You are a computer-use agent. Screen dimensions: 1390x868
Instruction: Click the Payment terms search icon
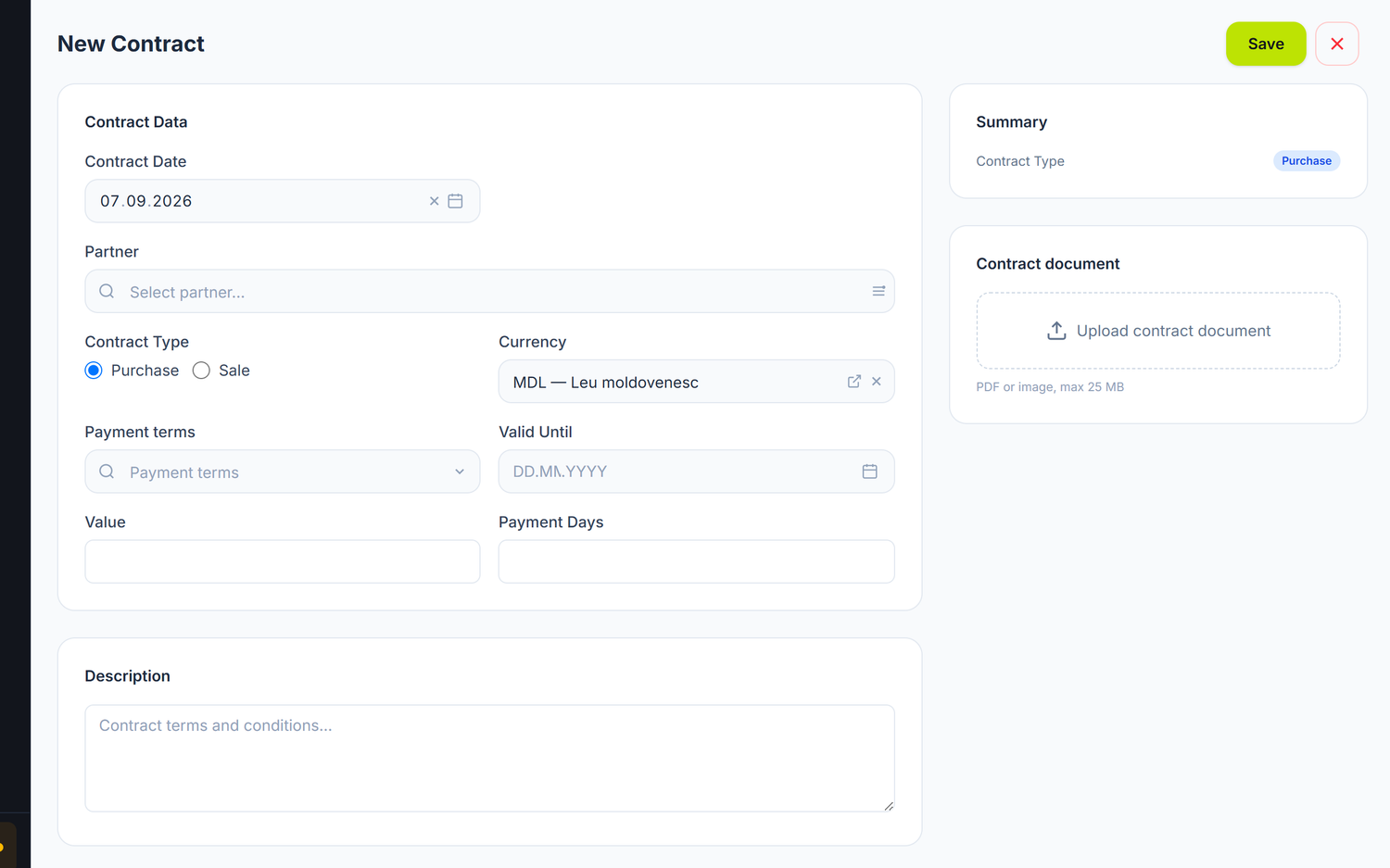click(x=107, y=472)
